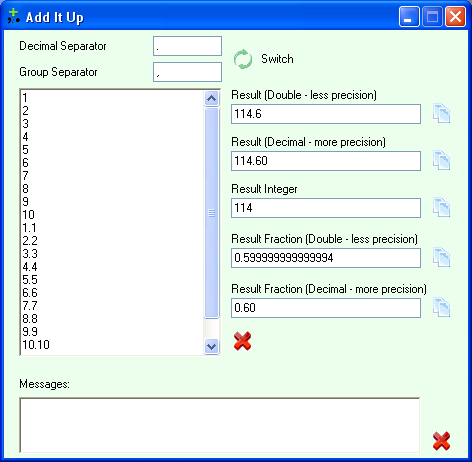The image size is (472, 462).
Task: Click the line reading 3.3
Action: pyautogui.click(x=30, y=254)
